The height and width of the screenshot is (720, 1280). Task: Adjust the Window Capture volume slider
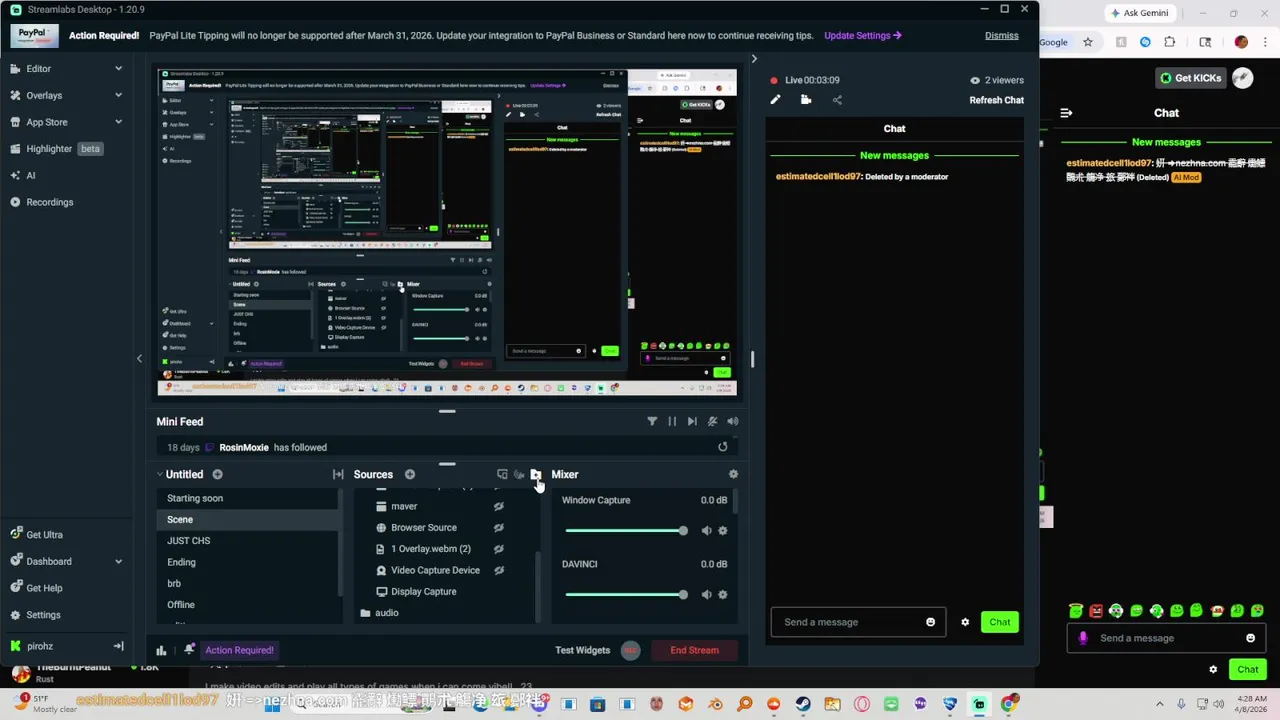pyautogui.click(x=626, y=530)
